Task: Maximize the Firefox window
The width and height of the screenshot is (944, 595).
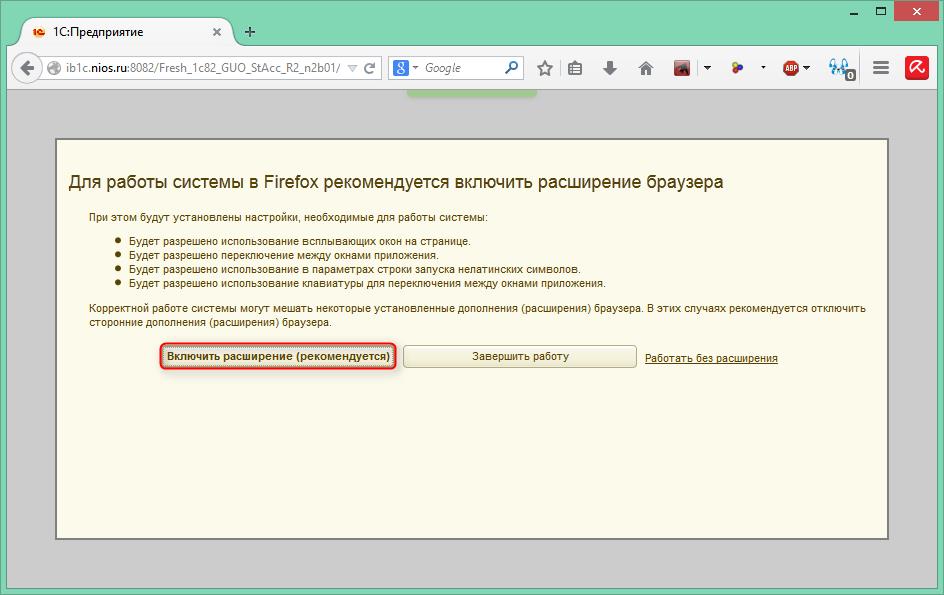Action: (881, 11)
